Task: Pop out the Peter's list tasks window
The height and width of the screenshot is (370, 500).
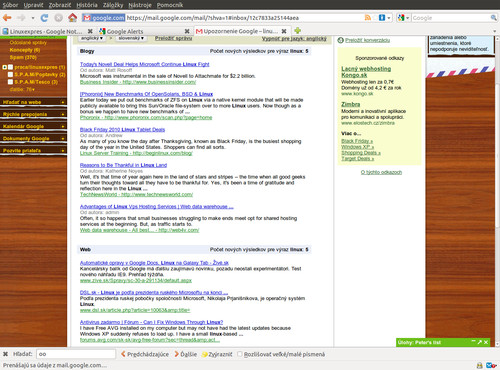Action: click(479, 342)
